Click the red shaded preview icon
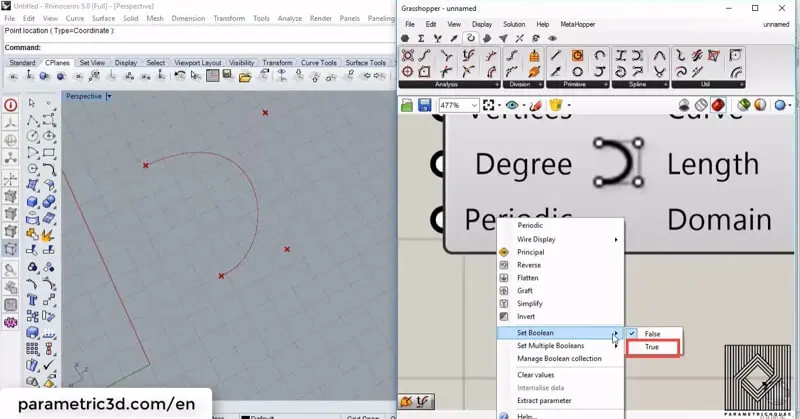Viewport: 800px width, 419px height. click(x=717, y=105)
